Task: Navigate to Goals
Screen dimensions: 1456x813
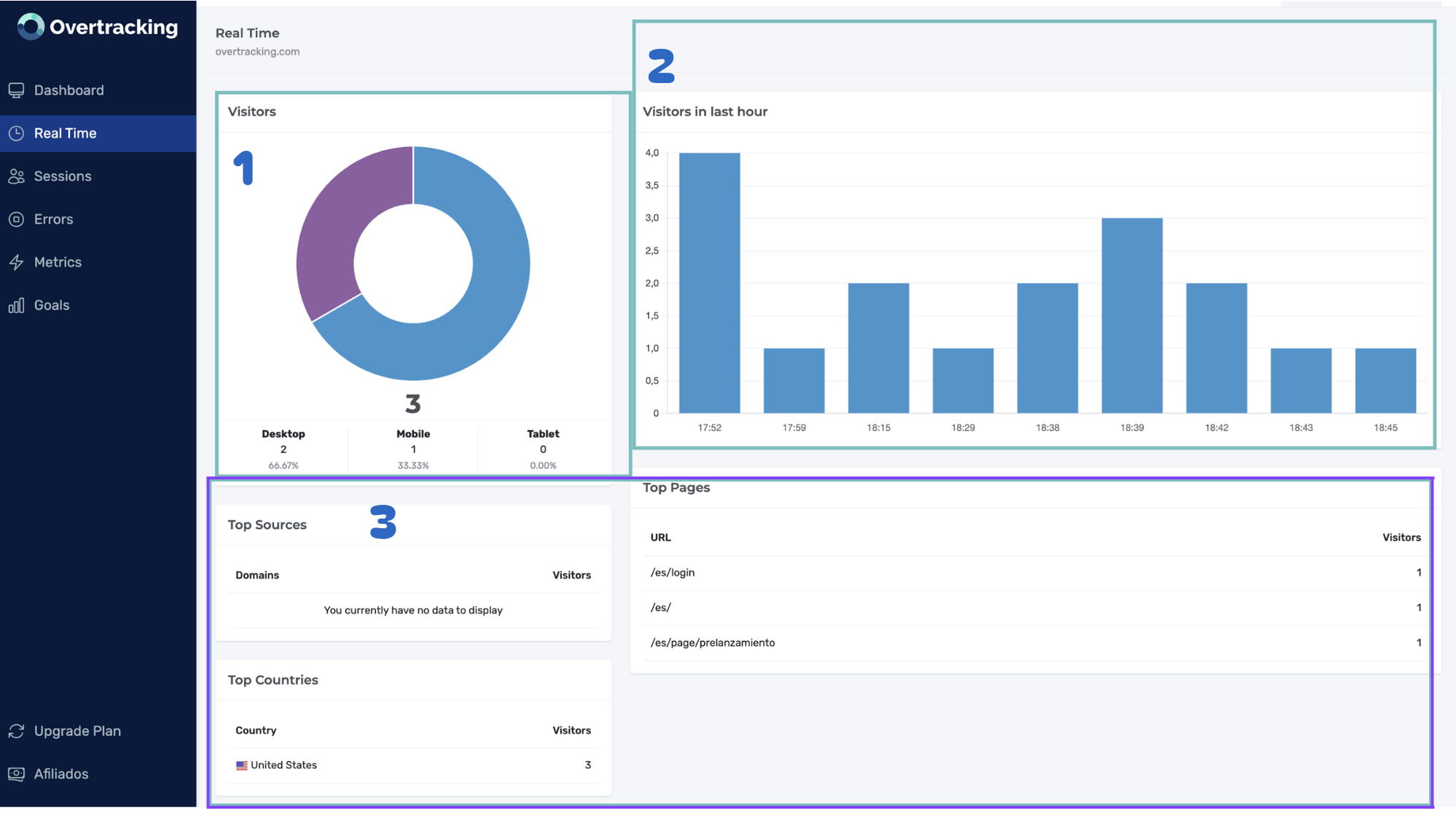Action: pos(98,305)
